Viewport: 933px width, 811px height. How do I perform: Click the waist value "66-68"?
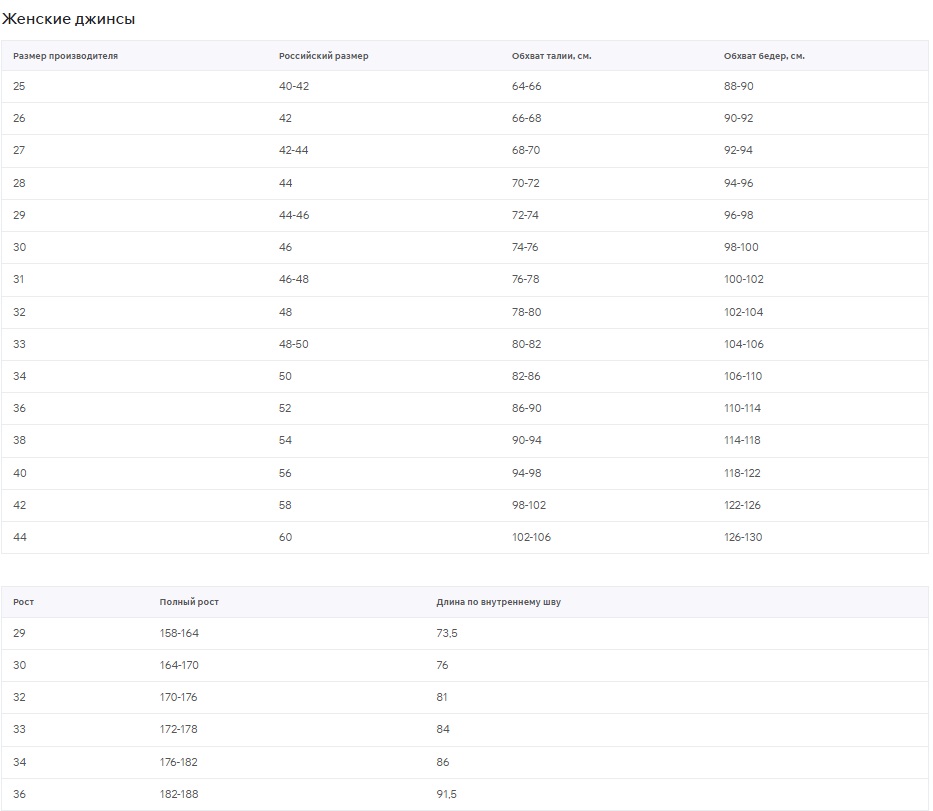click(x=527, y=118)
